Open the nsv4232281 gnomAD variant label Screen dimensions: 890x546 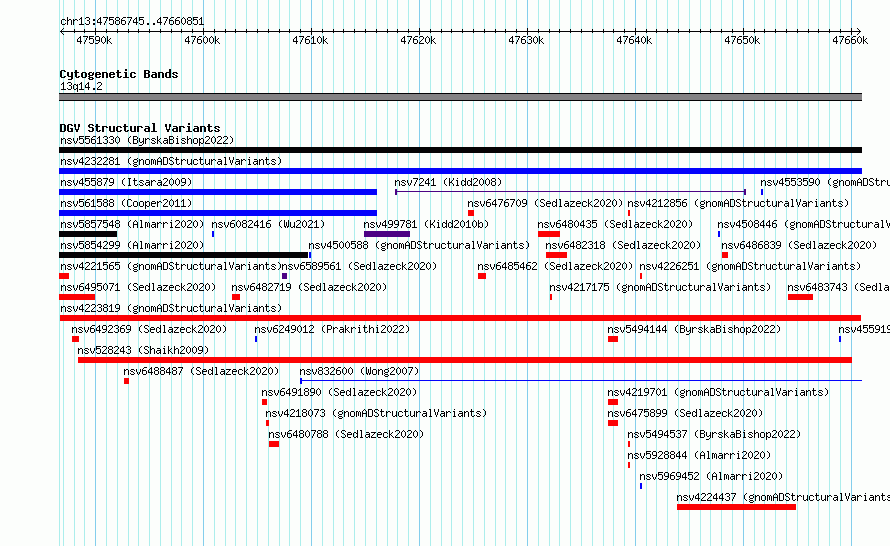[x=171, y=161]
